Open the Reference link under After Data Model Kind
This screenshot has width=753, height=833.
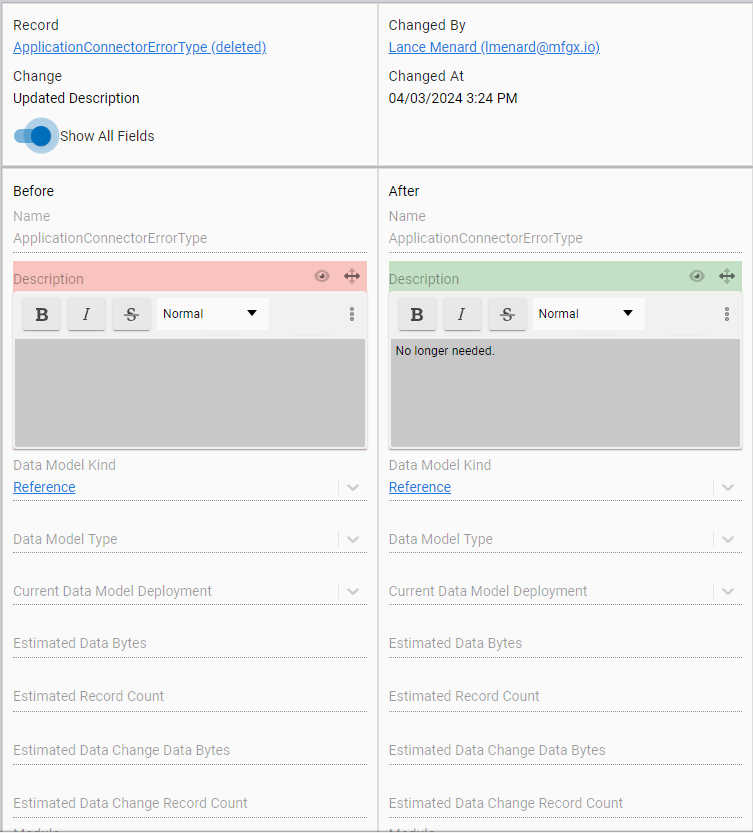point(420,487)
